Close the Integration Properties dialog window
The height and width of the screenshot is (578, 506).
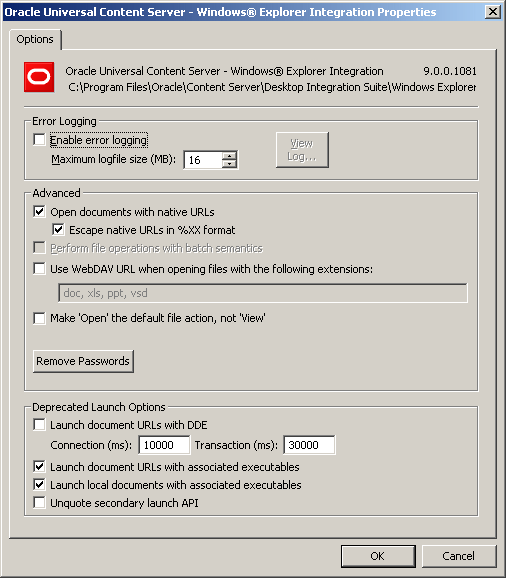point(493,12)
